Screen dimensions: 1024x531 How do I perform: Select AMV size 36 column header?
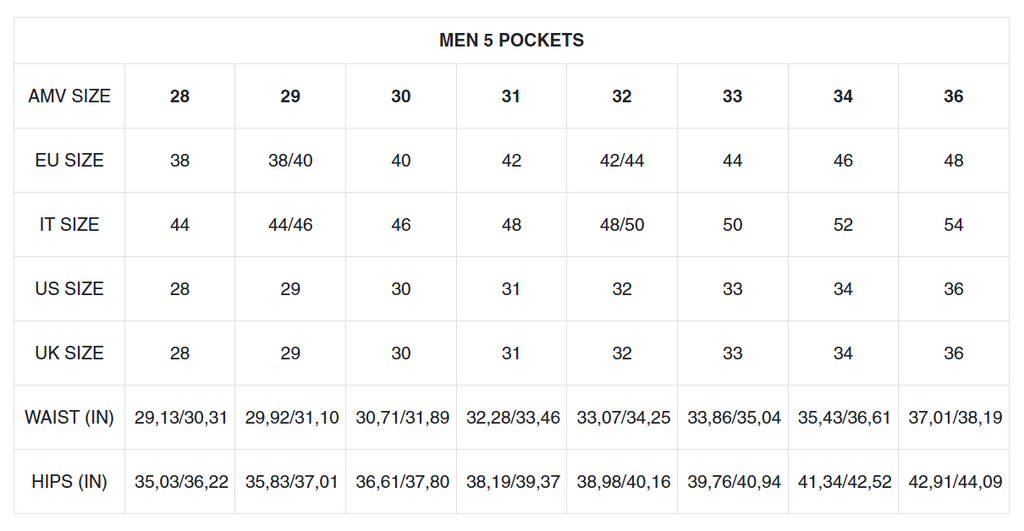click(953, 97)
